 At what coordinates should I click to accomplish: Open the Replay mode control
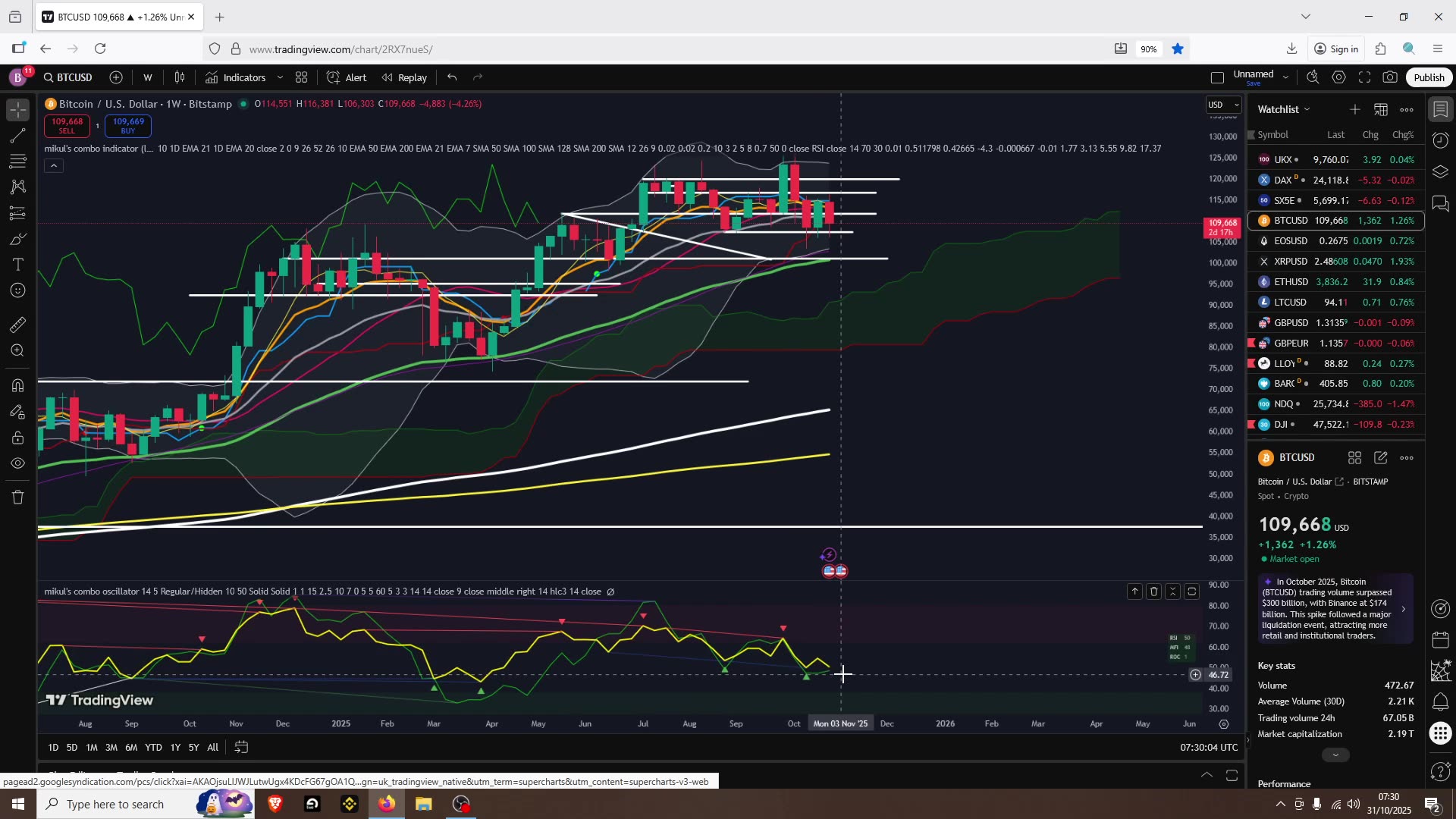click(x=404, y=77)
